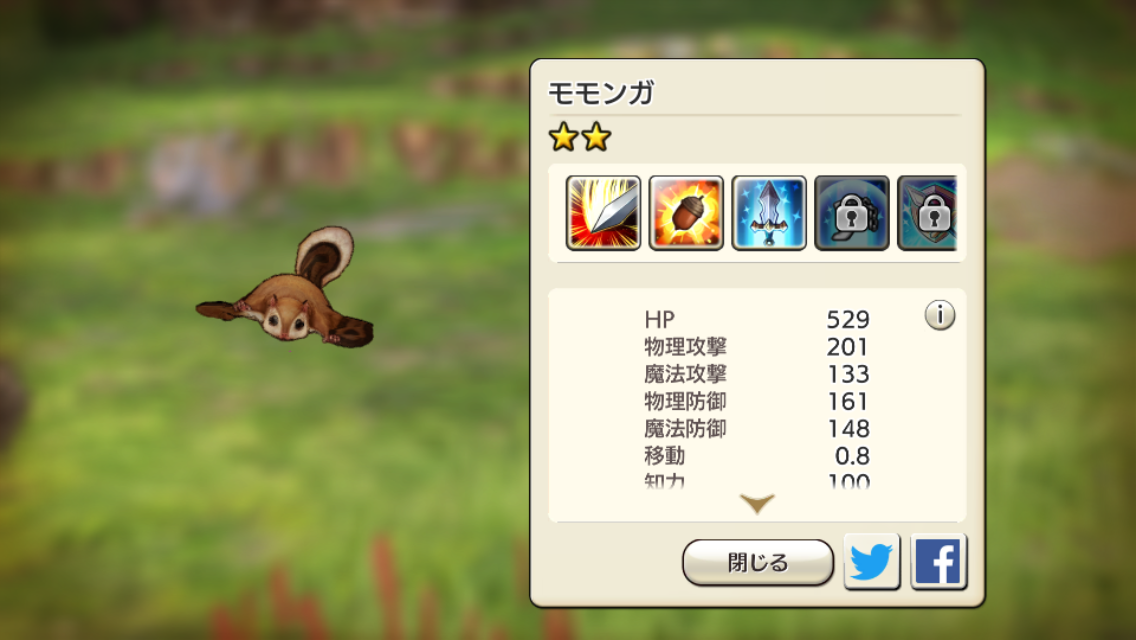The image size is (1136, 640).
Task: Open the stats info button
Action: pyautogui.click(x=940, y=315)
